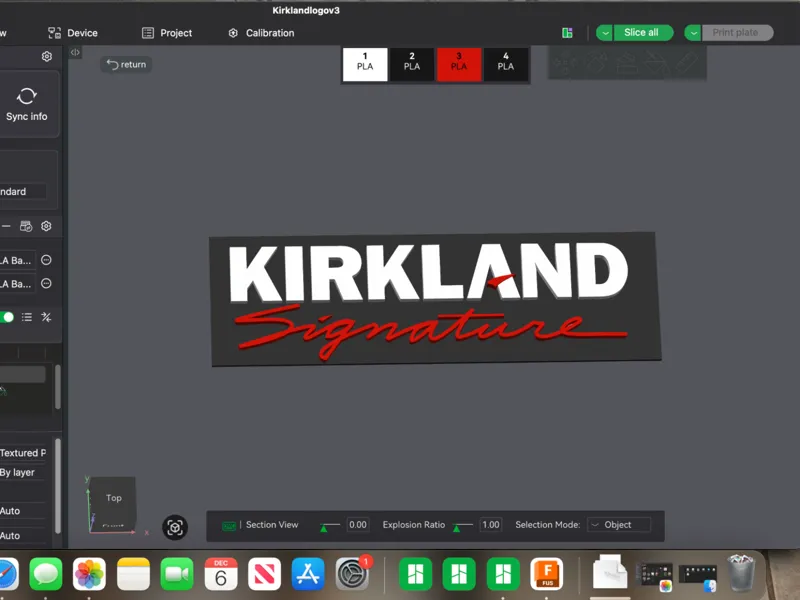Viewport: 800px width, 600px height.
Task: Select the Kirkland Signature logo model
Action: tap(435, 299)
